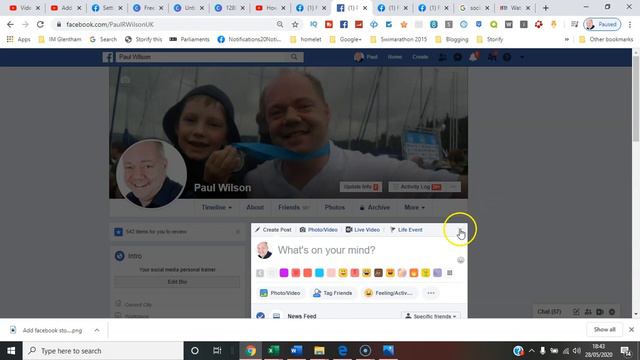The width and height of the screenshot is (640, 360).
Task: Show hidden bookmarks with chevron
Action: click(567, 40)
